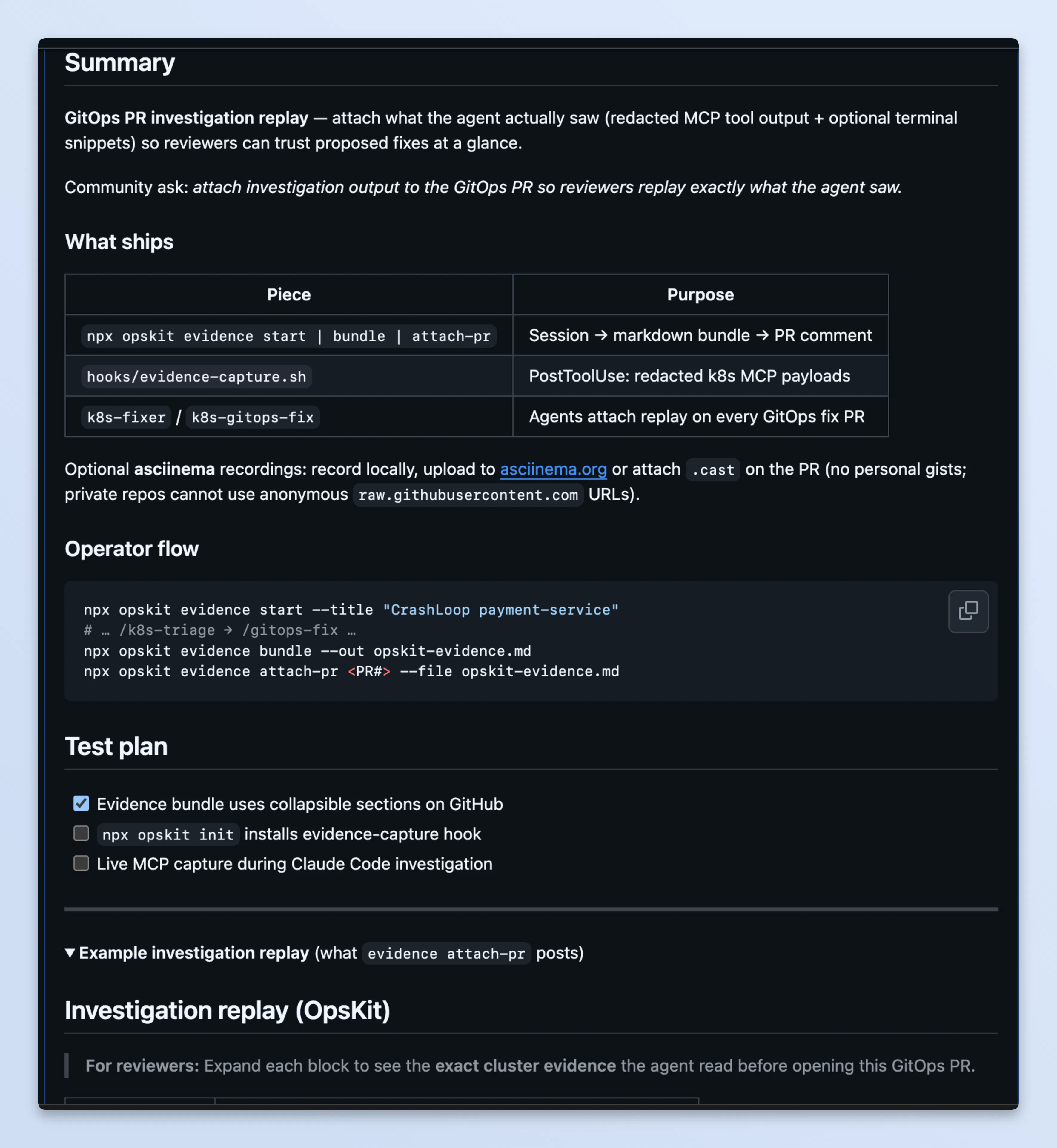
Task: Open the asciinema.org link
Action: (553, 469)
